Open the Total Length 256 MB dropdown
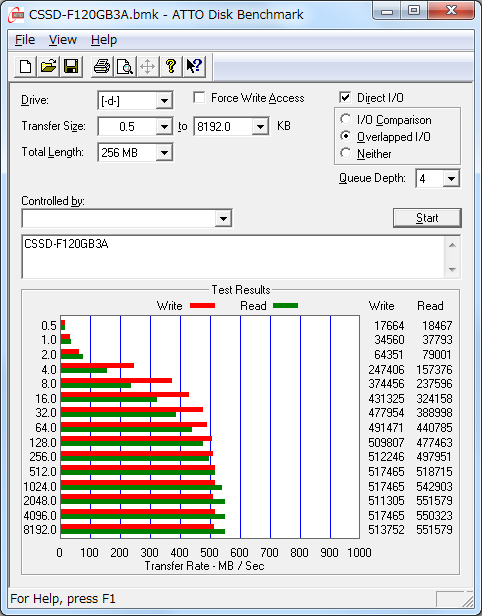482x616 pixels. click(164, 153)
